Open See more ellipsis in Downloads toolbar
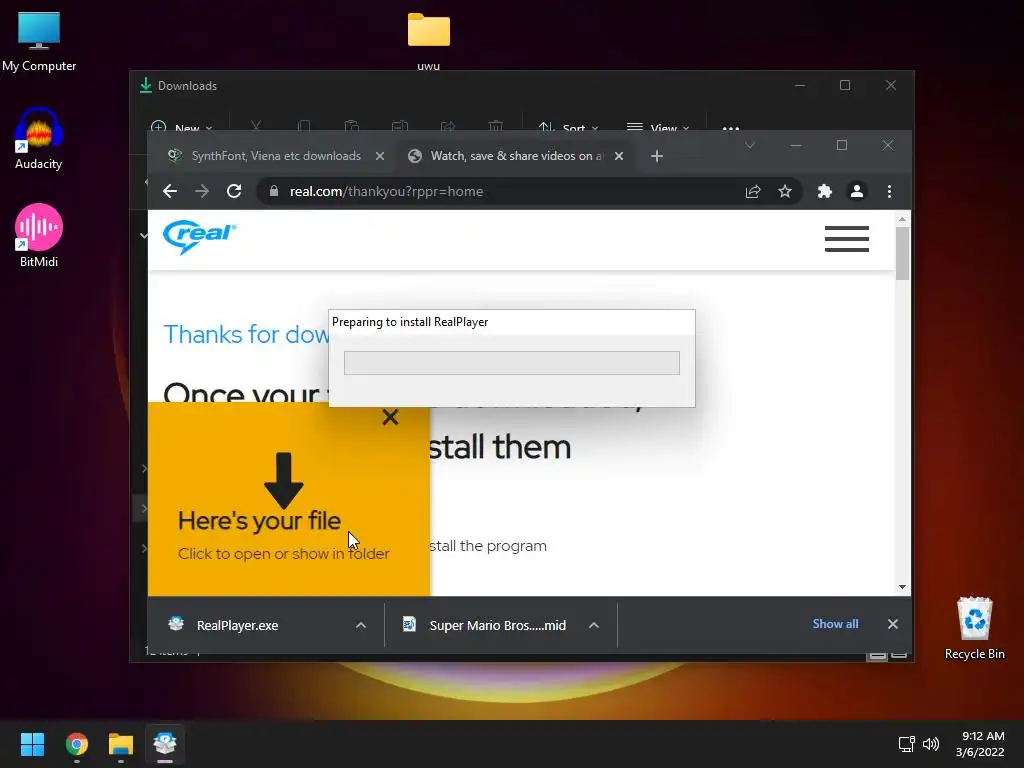This screenshot has width=1024, height=768. point(731,128)
